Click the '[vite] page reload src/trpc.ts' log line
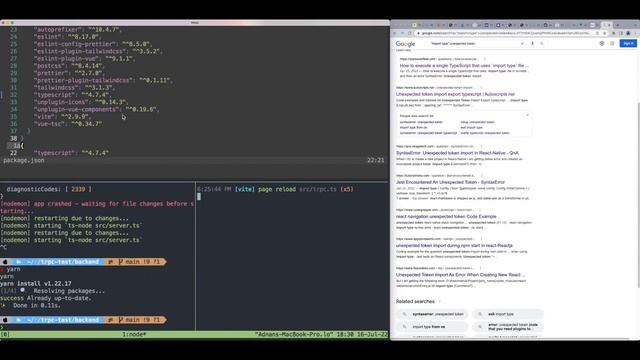Viewport: 640px width, 360px height. [276, 189]
